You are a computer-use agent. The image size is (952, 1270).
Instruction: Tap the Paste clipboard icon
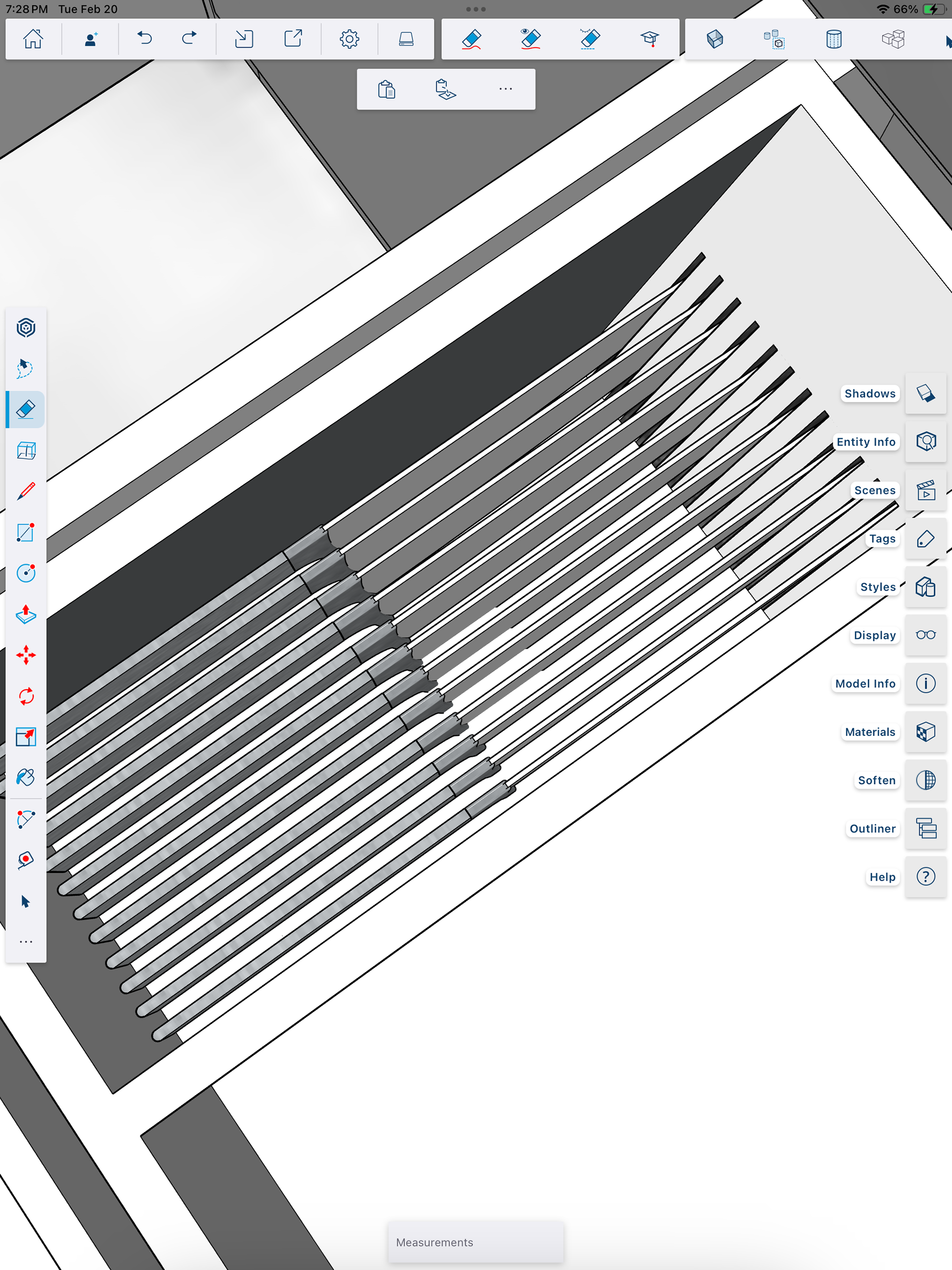386,90
